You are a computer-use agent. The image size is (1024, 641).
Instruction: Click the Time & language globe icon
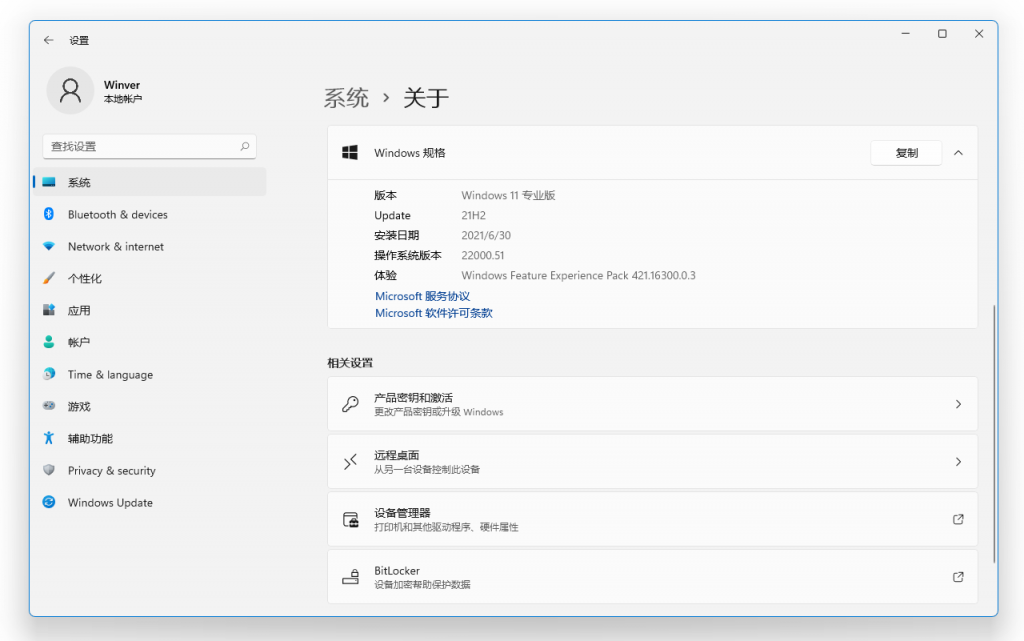click(x=49, y=374)
